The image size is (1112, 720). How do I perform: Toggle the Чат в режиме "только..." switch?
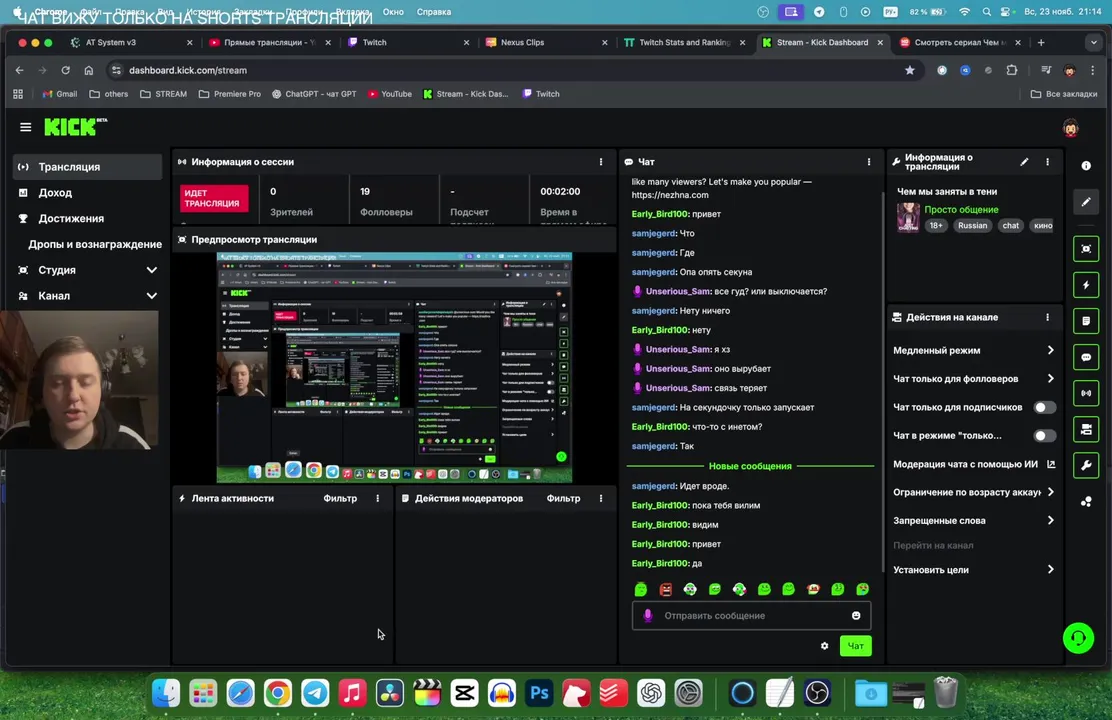(x=1044, y=436)
